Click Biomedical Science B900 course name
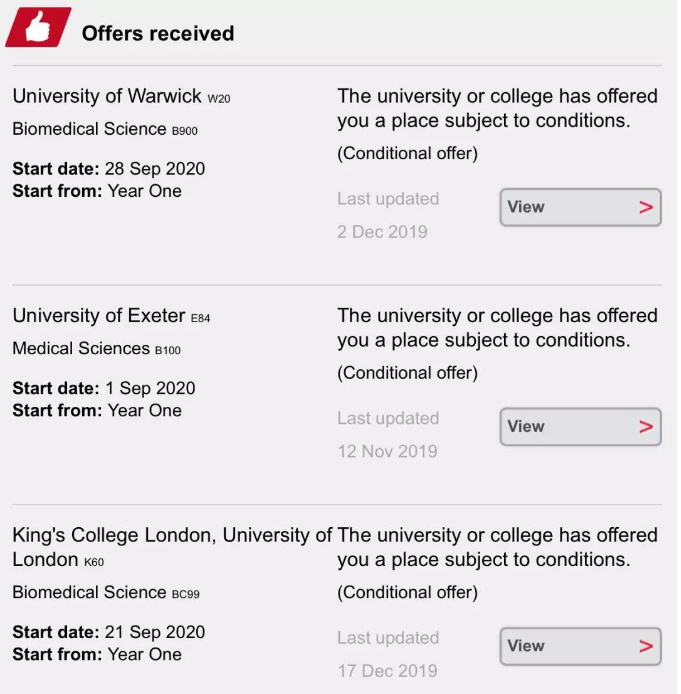 point(105,129)
